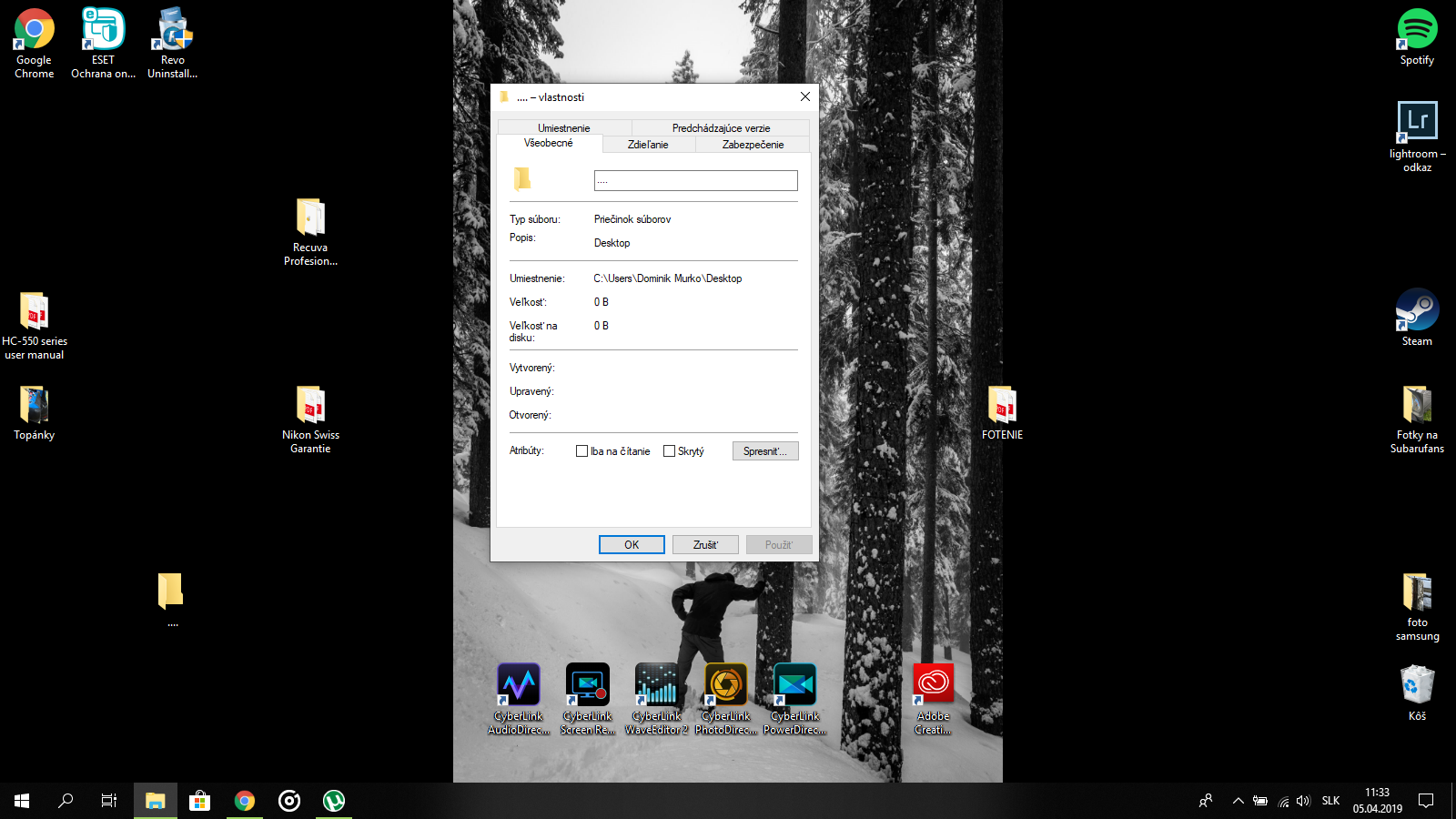Select the Steam desktop shortcut
The height and width of the screenshot is (819, 1456).
tap(1417, 312)
